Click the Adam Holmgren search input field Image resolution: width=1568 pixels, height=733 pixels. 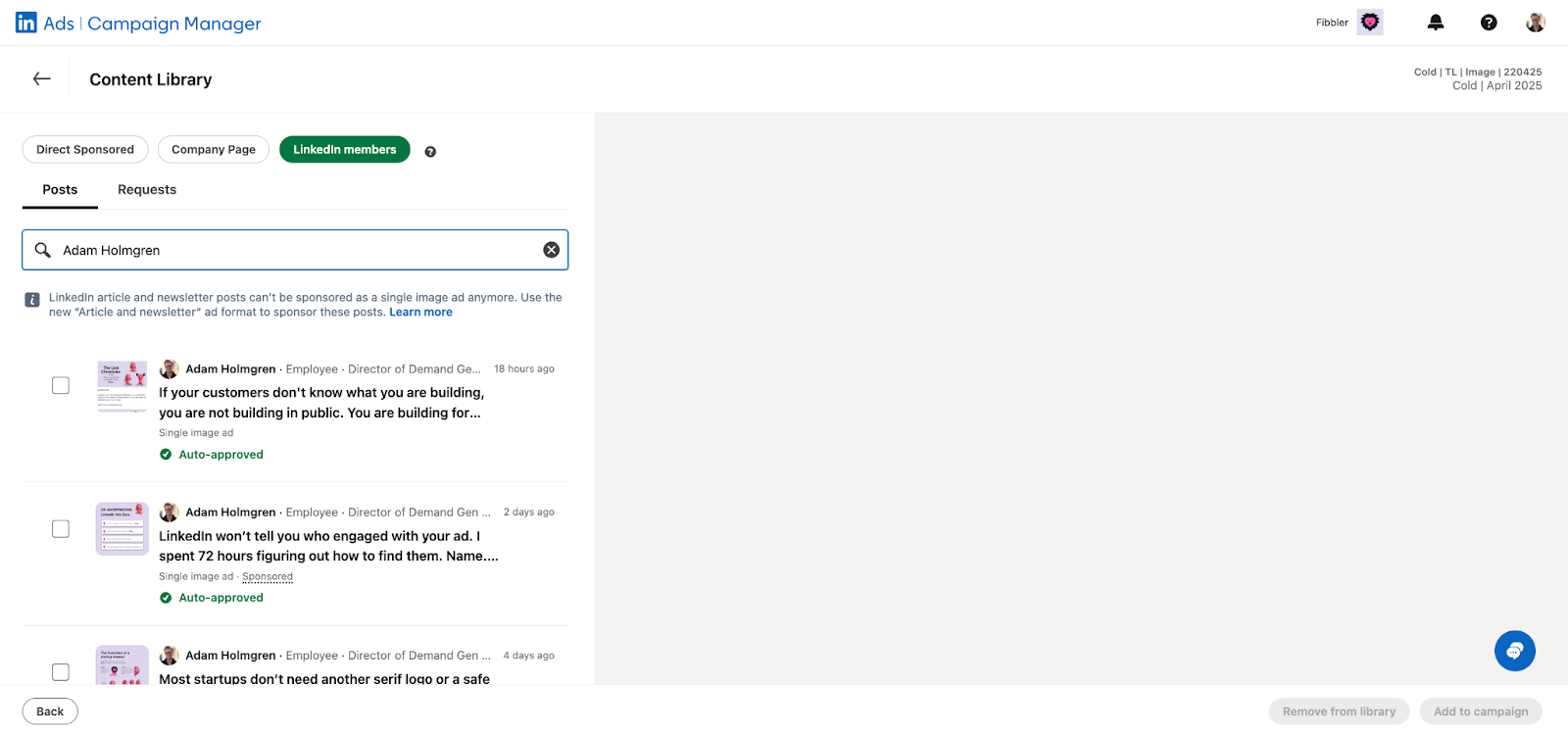[x=294, y=250]
